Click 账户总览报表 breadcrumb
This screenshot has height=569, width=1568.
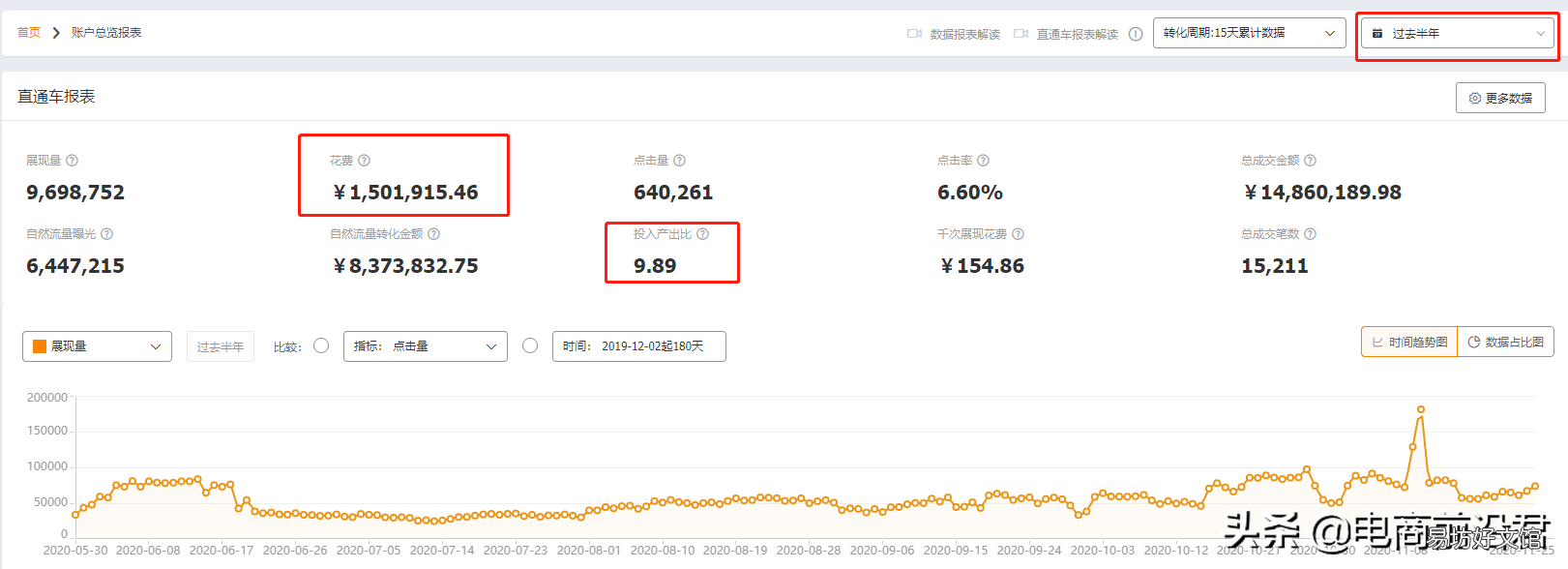[x=106, y=33]
